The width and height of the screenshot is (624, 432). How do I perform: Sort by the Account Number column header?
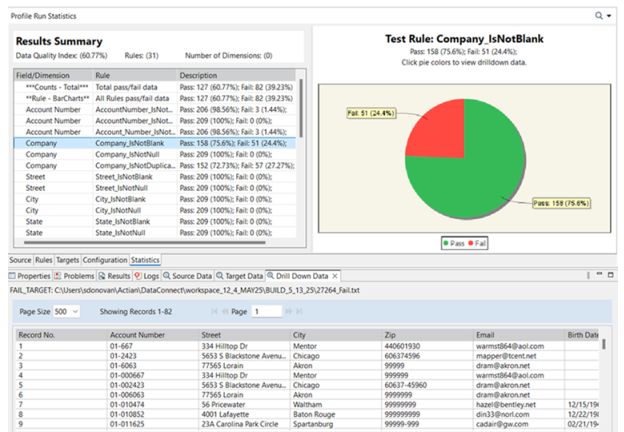pyautogui.click(x=140, y=335)
